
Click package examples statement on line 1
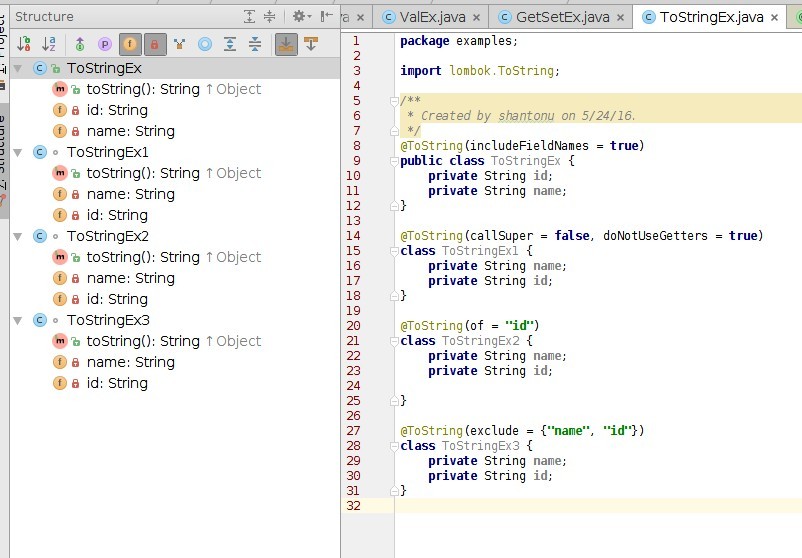click(459, 41)
